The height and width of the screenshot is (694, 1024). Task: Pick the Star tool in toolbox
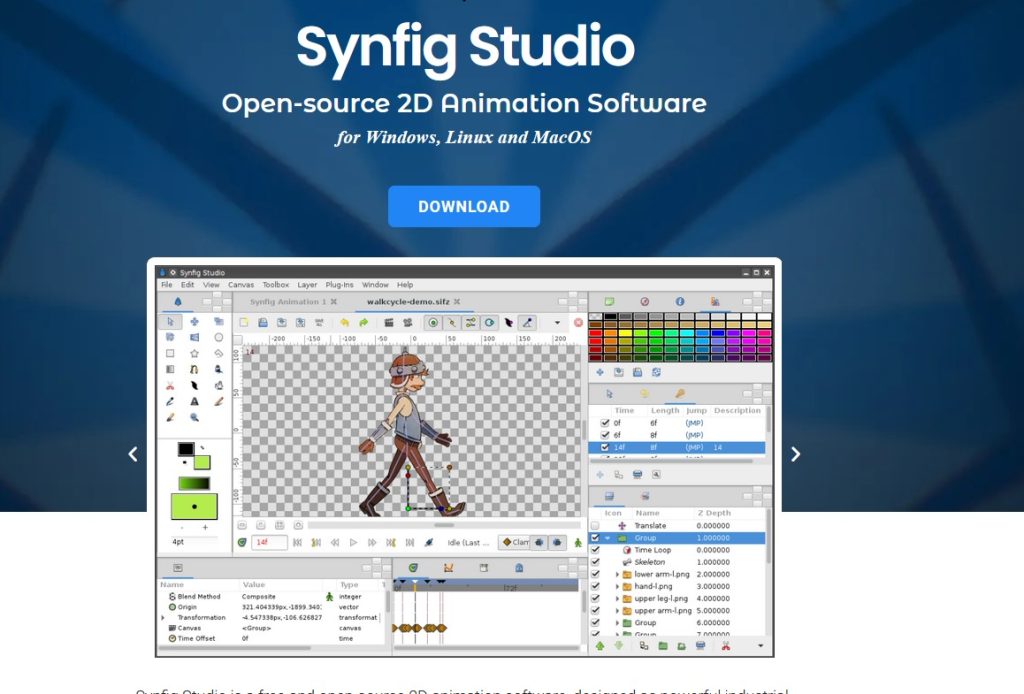click(194, 353)
